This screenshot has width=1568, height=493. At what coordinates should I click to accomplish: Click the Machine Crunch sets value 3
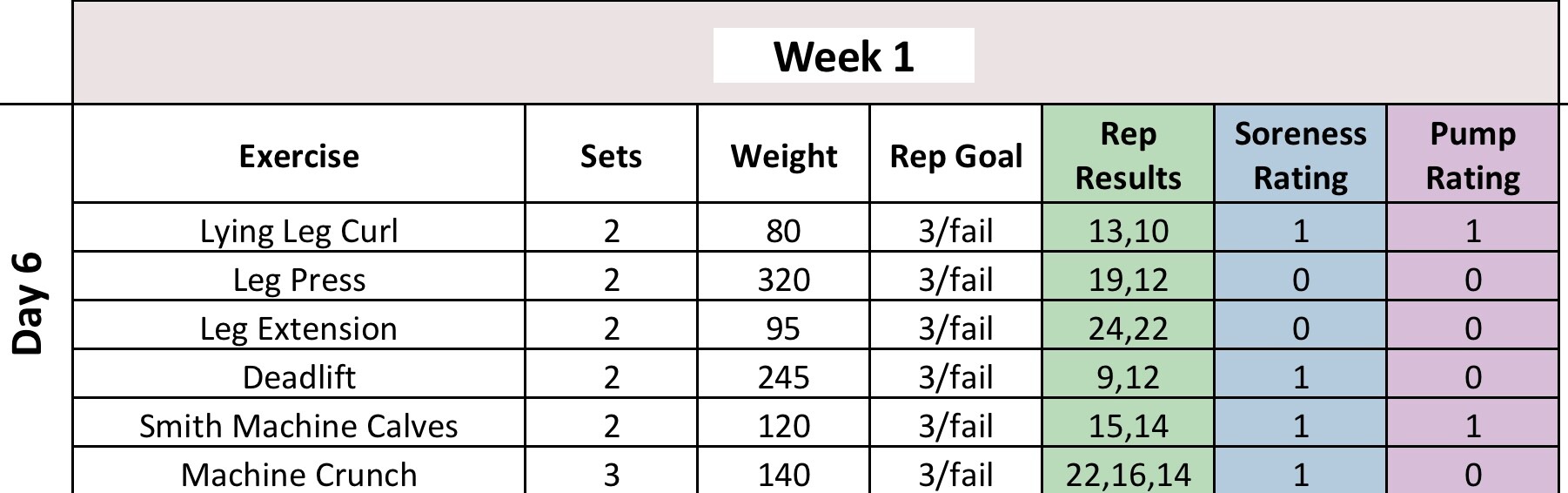point(611,475)
